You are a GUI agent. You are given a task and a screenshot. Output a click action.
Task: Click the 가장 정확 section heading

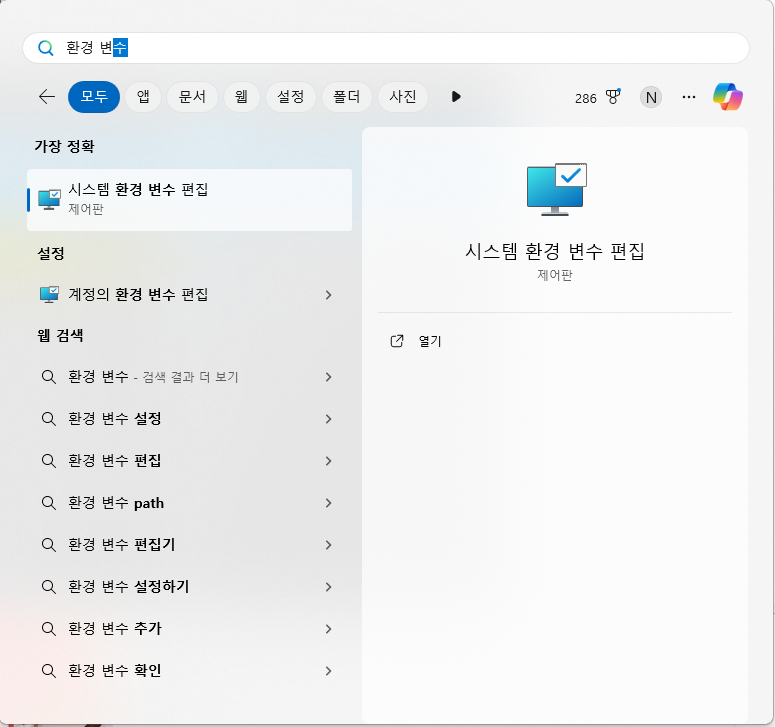[64, 146]
